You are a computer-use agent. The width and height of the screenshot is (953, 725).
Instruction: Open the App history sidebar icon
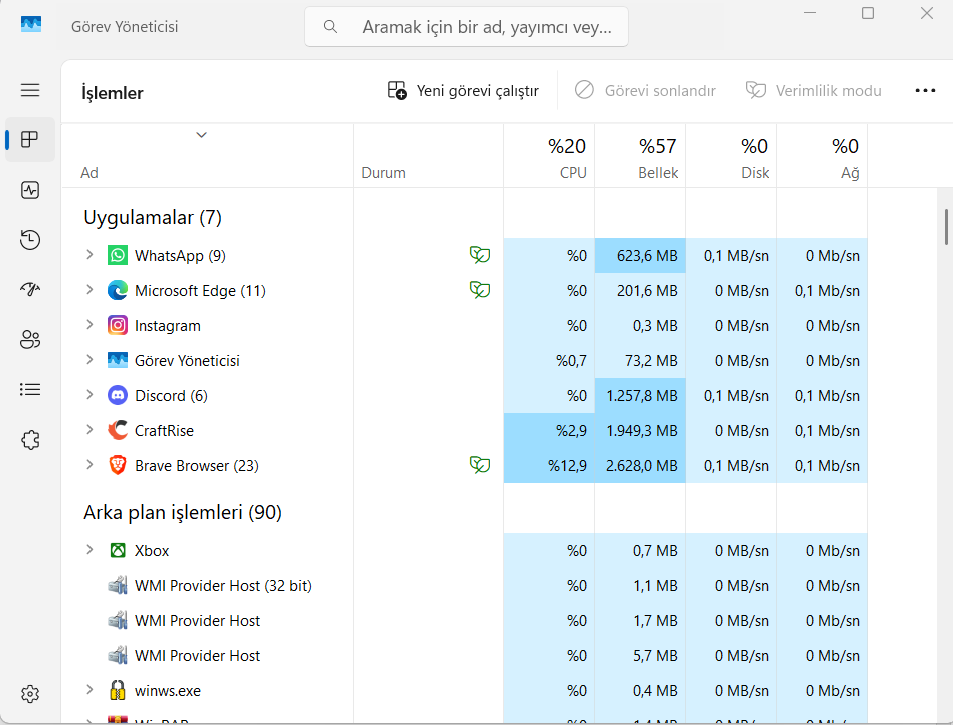(x=30, y=240)
